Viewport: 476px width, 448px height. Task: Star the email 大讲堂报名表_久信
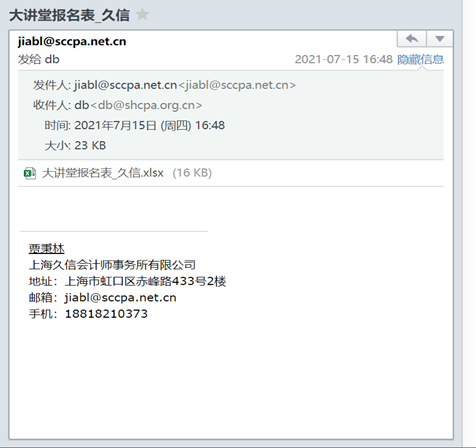pos(143,14)
